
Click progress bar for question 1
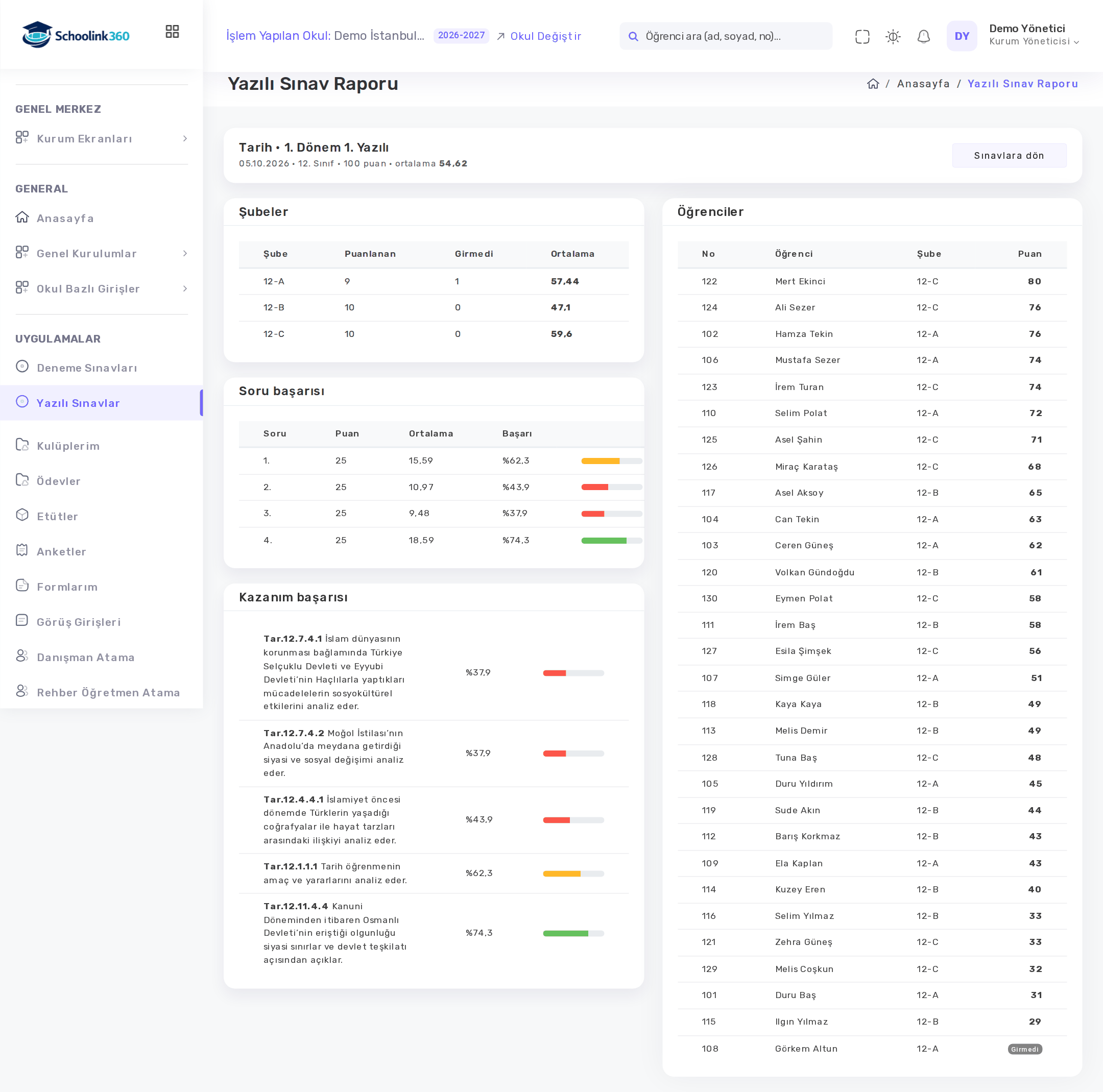[x=611, y=461]
